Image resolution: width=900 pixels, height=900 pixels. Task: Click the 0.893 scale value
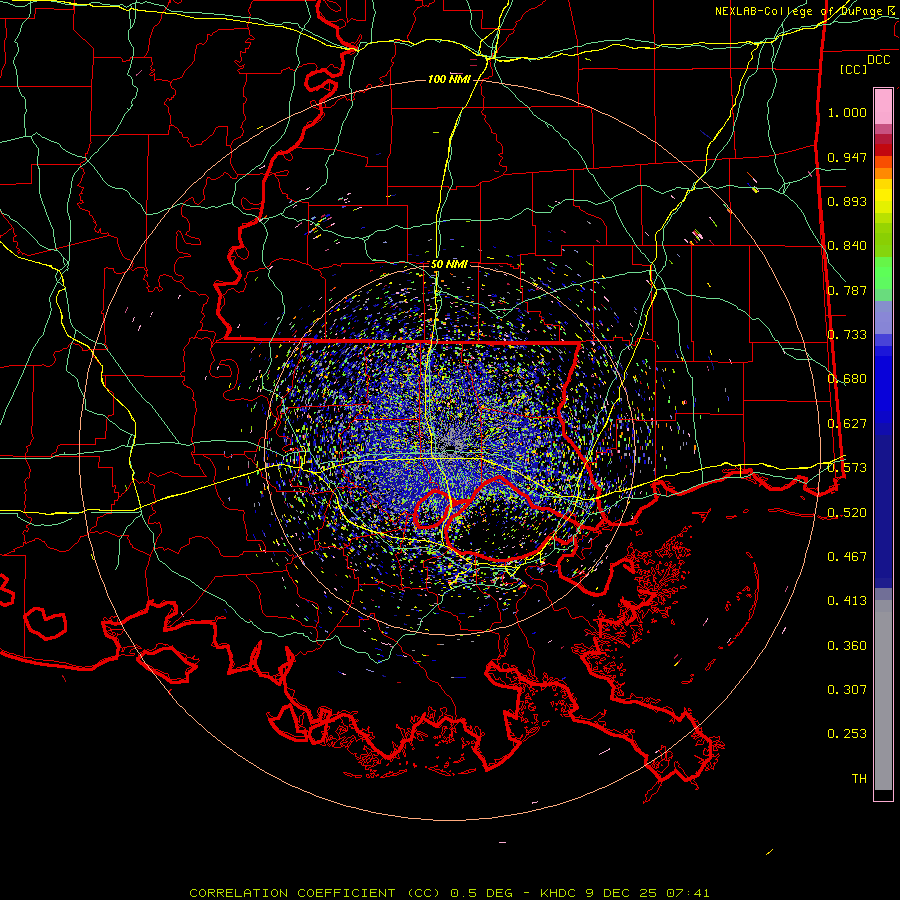[847, 201]
